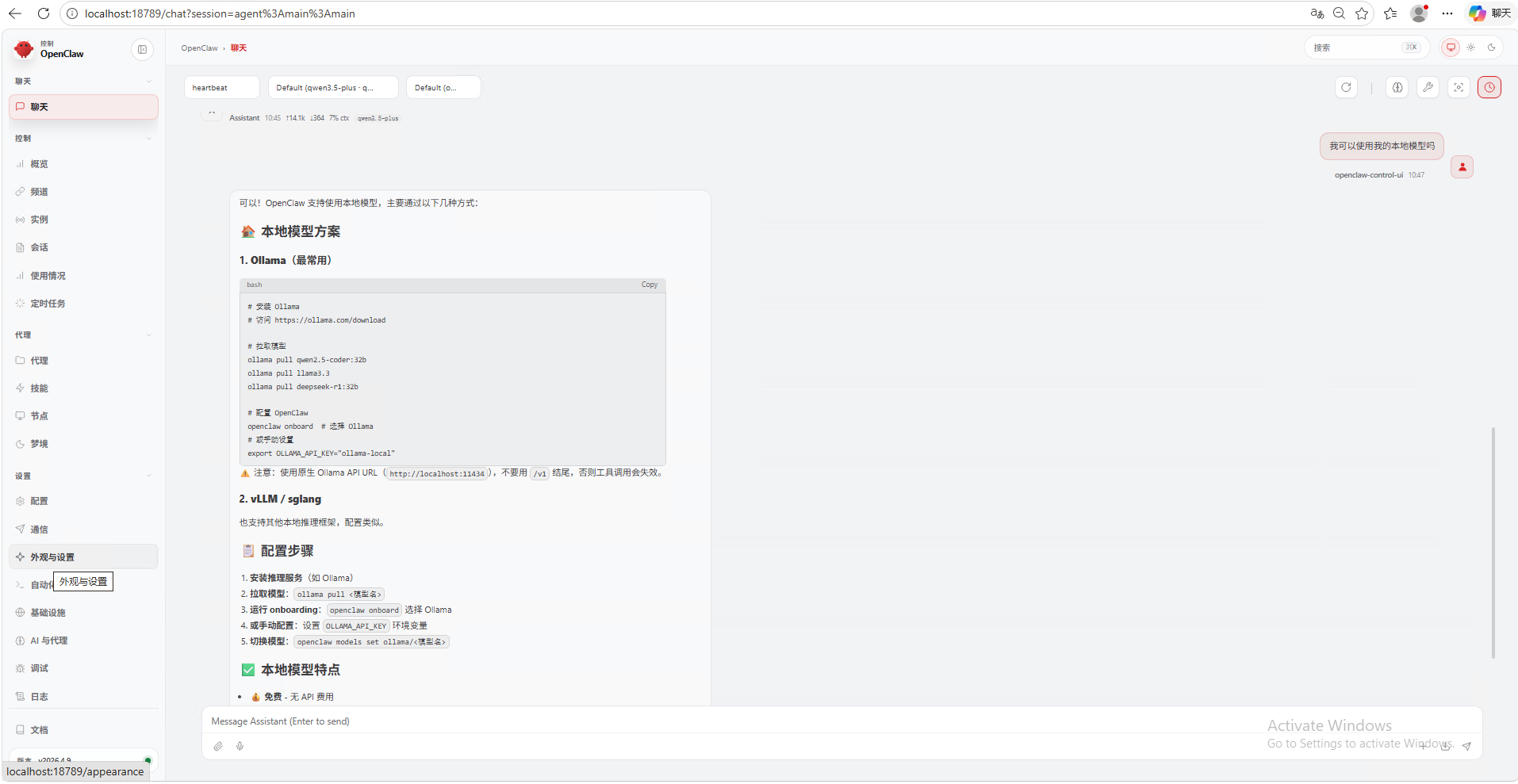This screenshot has width=1518, height=784.
Task: Open 外观与设置 in the sidebar
Action: [x=83, y=557]
